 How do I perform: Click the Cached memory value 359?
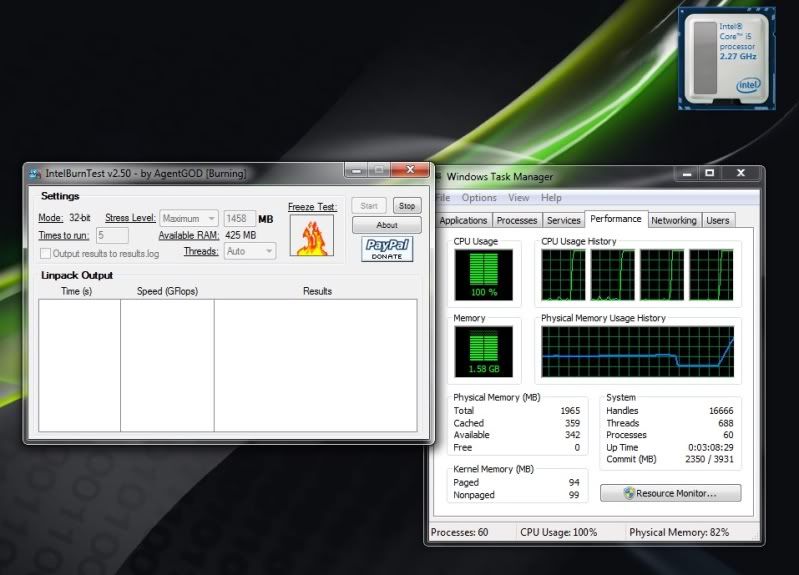[x=572, y=423]
